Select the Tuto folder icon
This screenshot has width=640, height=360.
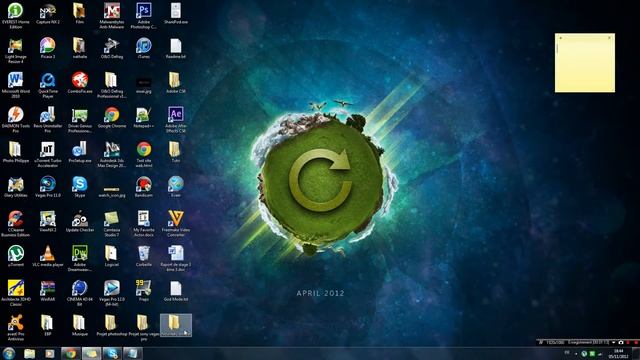pos(176,152)
